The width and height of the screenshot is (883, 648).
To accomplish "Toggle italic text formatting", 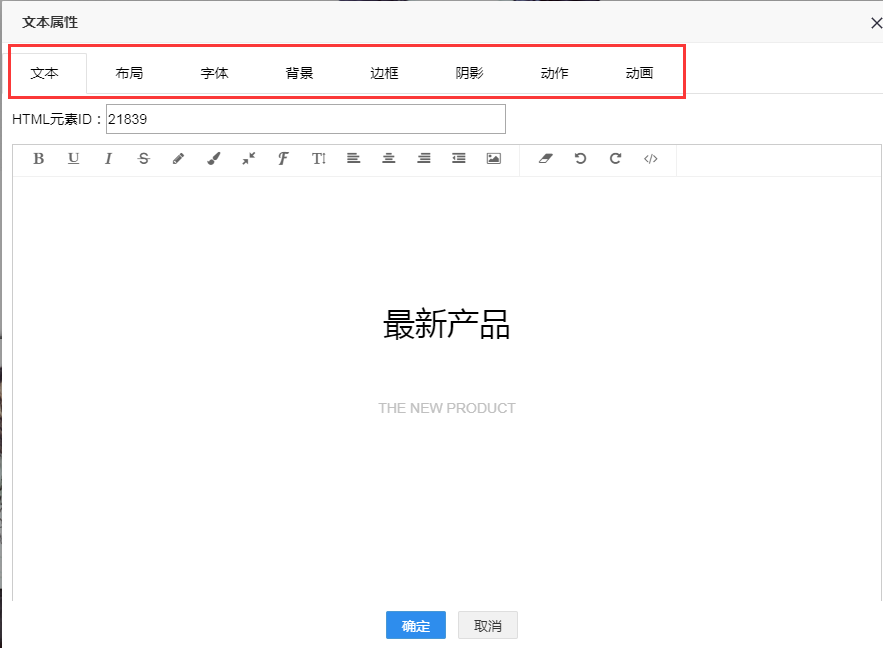I will pos(108,159).
